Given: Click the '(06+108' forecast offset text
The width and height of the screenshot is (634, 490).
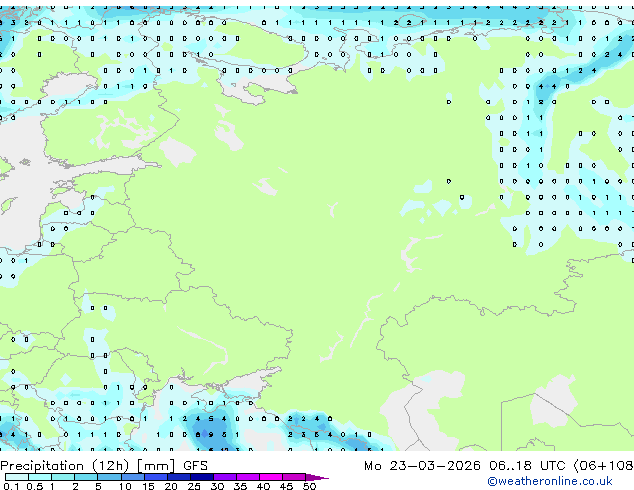Looking at the screenshot, I should coord(603,466).
